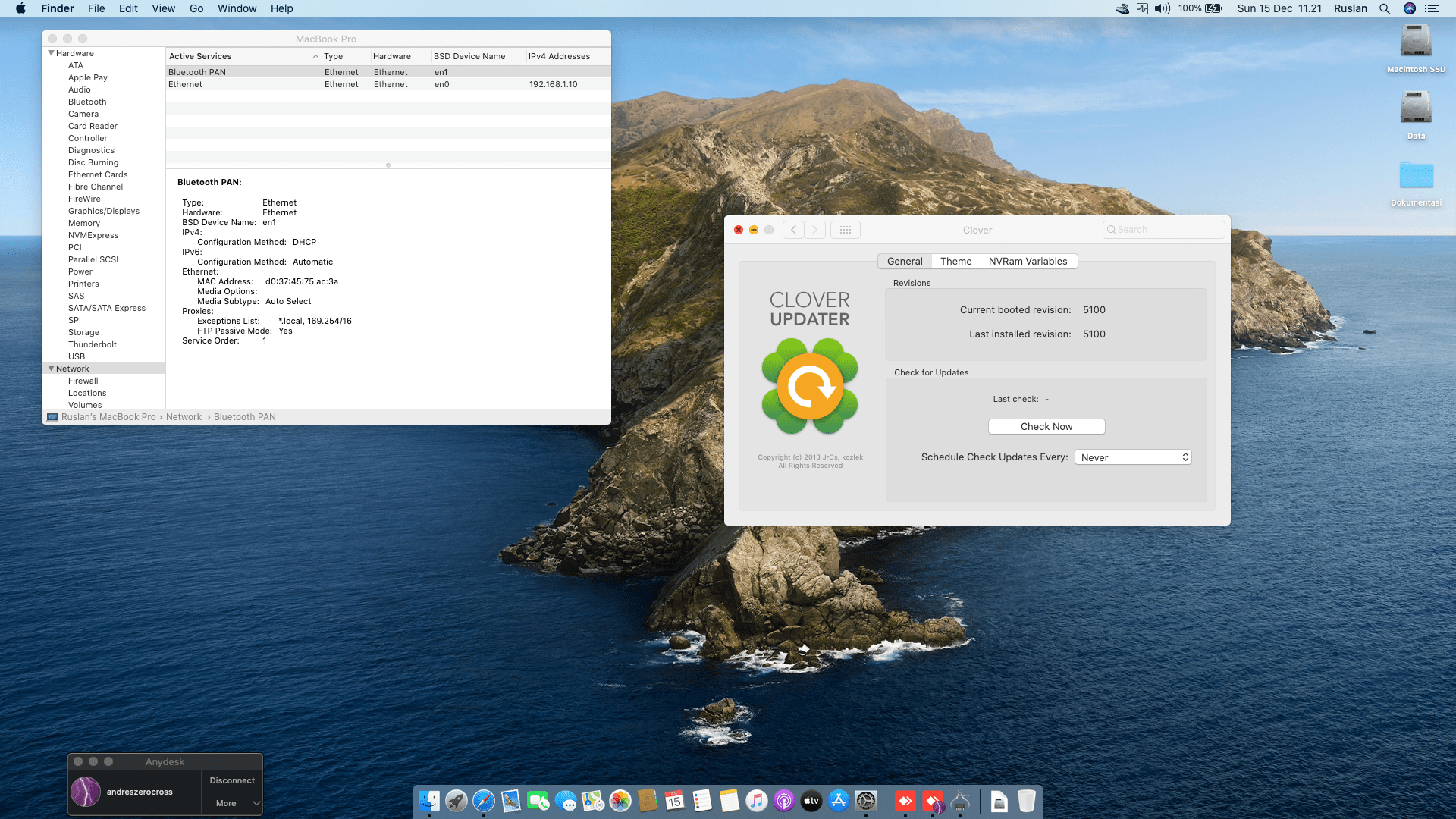This screenshot has height=819, width=1456.
Task: Click the Podcasts dock icon
Action: 784,801
